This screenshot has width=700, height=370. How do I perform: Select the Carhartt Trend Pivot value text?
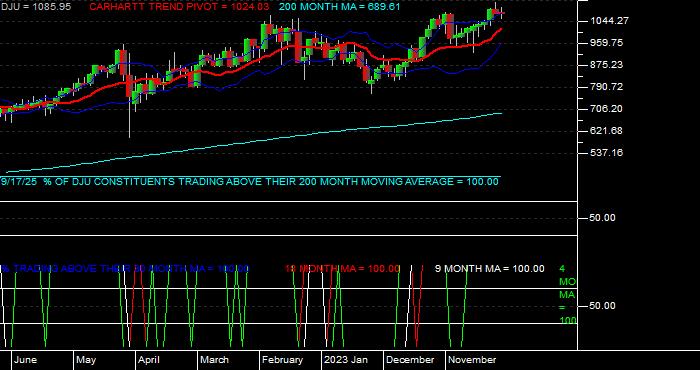coord(179,7)
